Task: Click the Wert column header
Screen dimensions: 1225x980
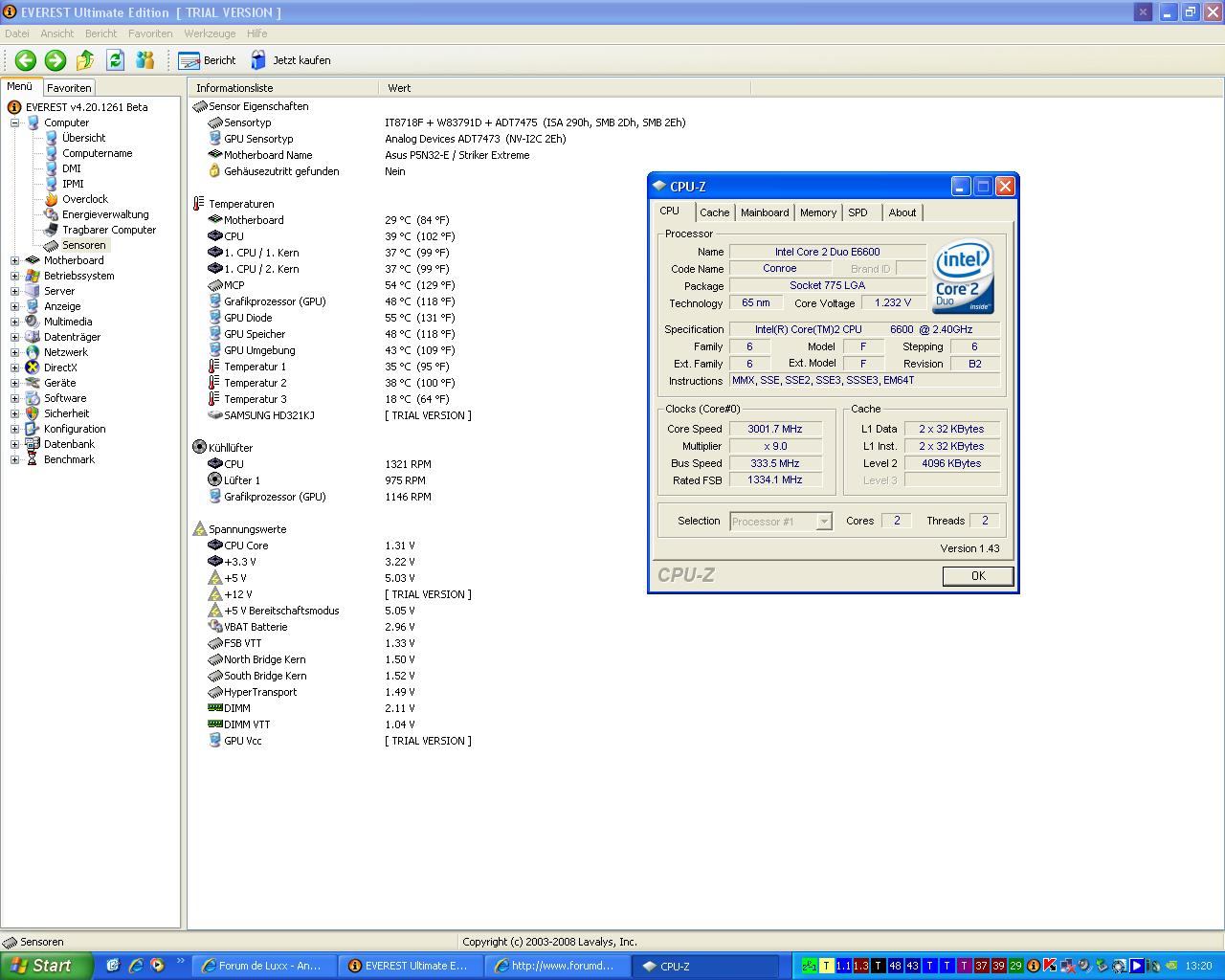Action: (399, 88)
